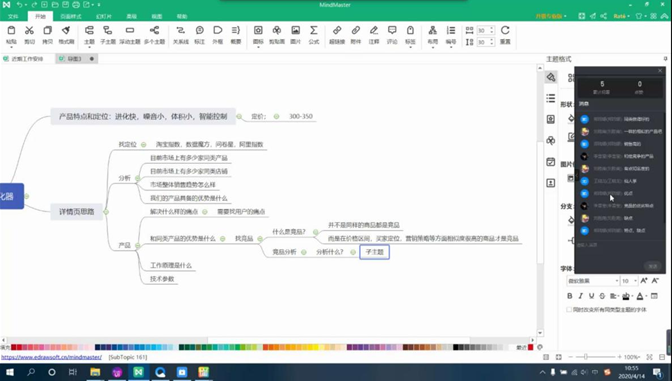Insert a 浮动主题 floating topic
The height and width of the screenshot is (381, 672).
click(x=129, y=35)
